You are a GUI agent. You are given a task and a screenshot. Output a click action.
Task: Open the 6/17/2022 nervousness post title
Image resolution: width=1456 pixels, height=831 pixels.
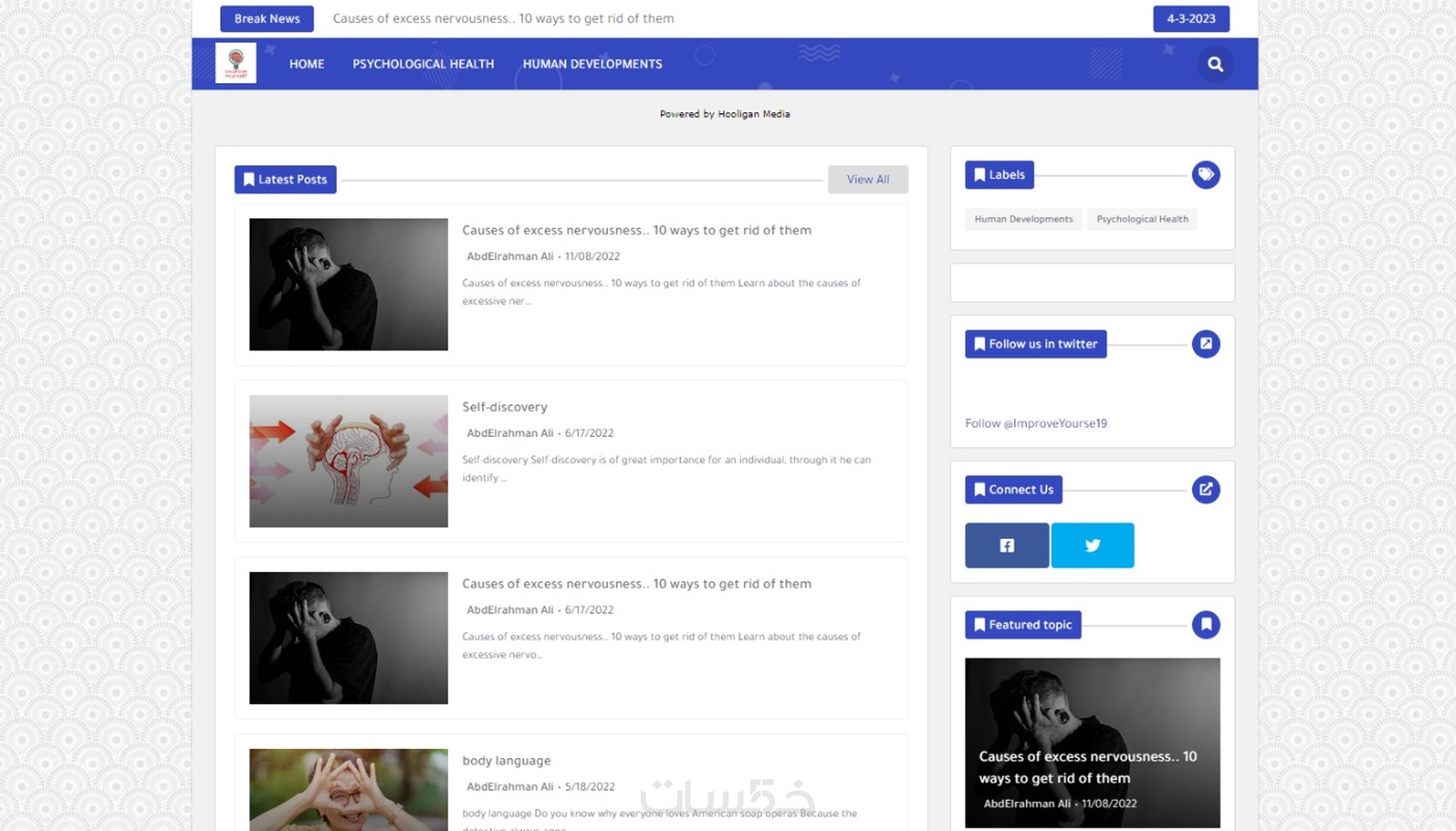[x=636, y=584]
